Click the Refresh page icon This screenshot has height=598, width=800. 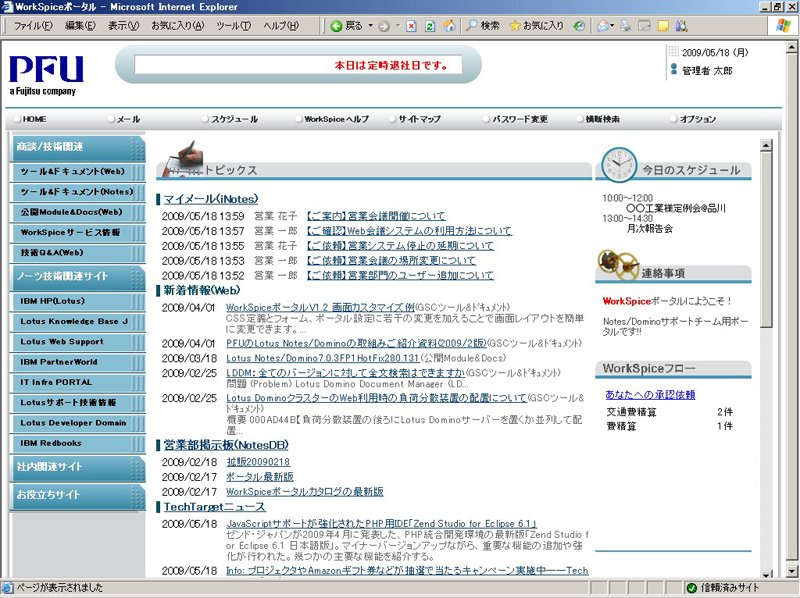coord(430,26)
